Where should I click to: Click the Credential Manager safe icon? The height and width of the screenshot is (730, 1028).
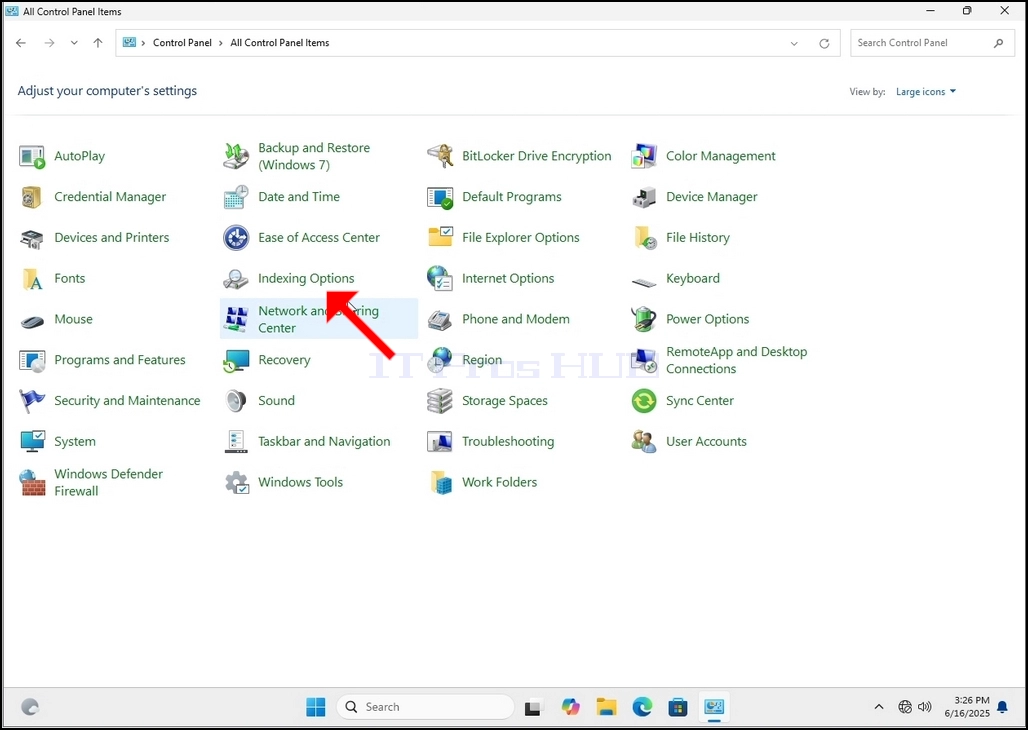pyautogui.click(x=31, y=197)
